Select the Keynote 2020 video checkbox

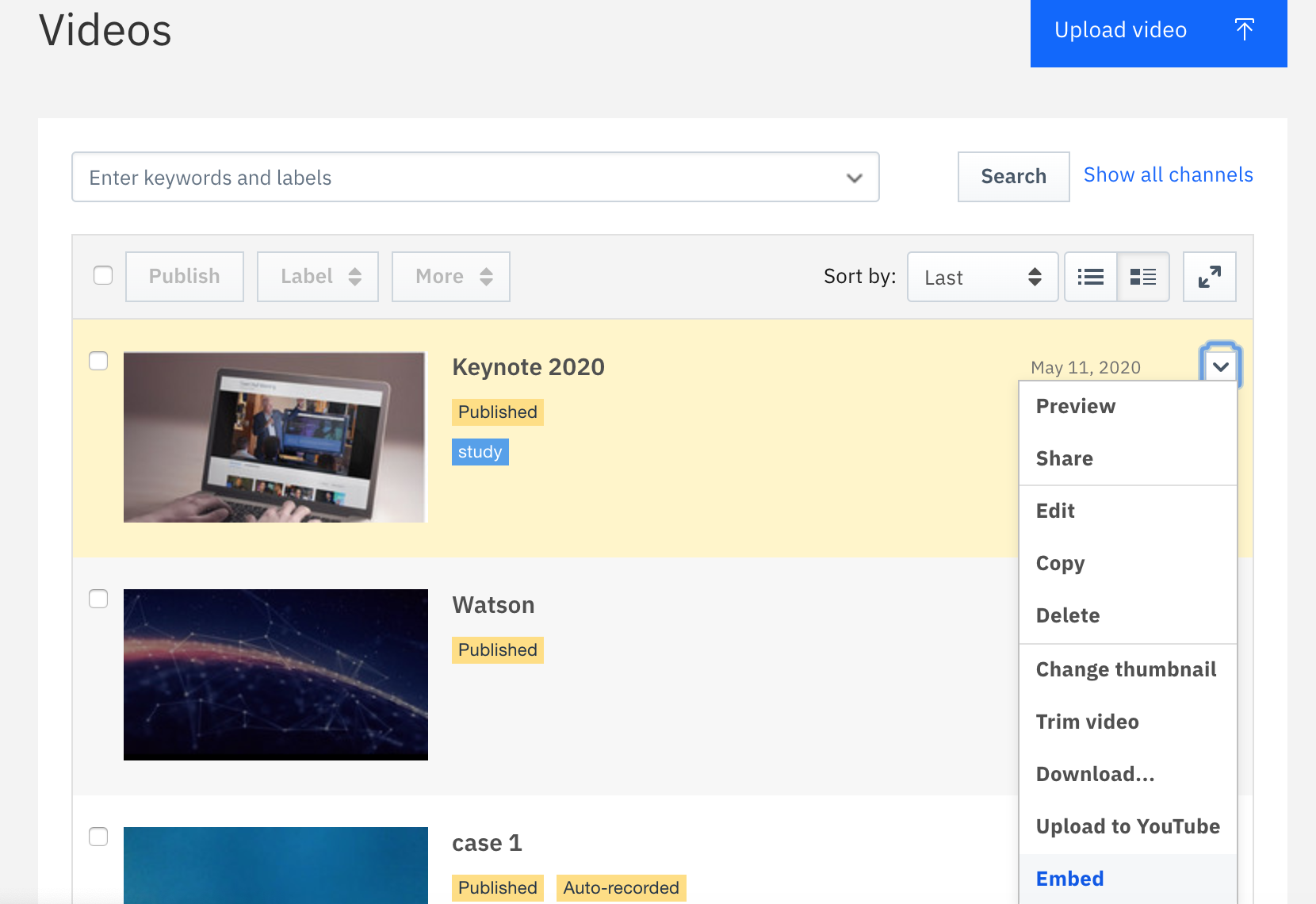coord(98,361)
